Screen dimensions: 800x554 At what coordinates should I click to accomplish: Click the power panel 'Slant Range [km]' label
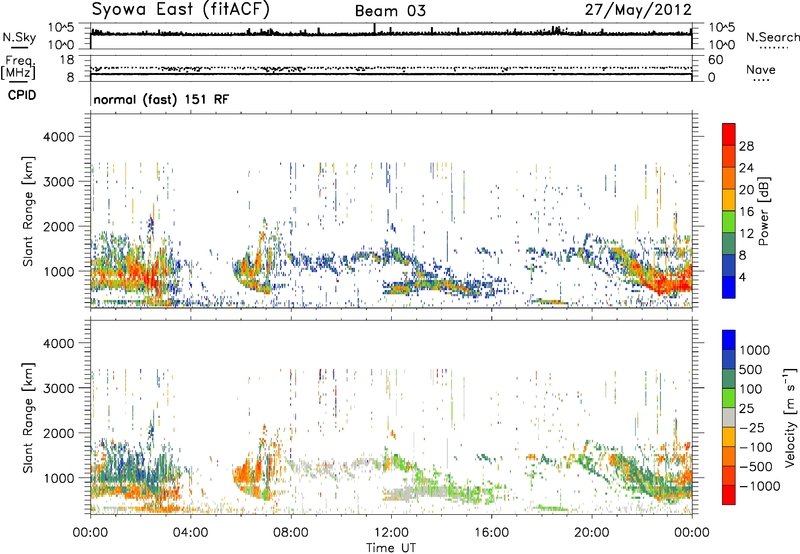[x=28, y=211]
